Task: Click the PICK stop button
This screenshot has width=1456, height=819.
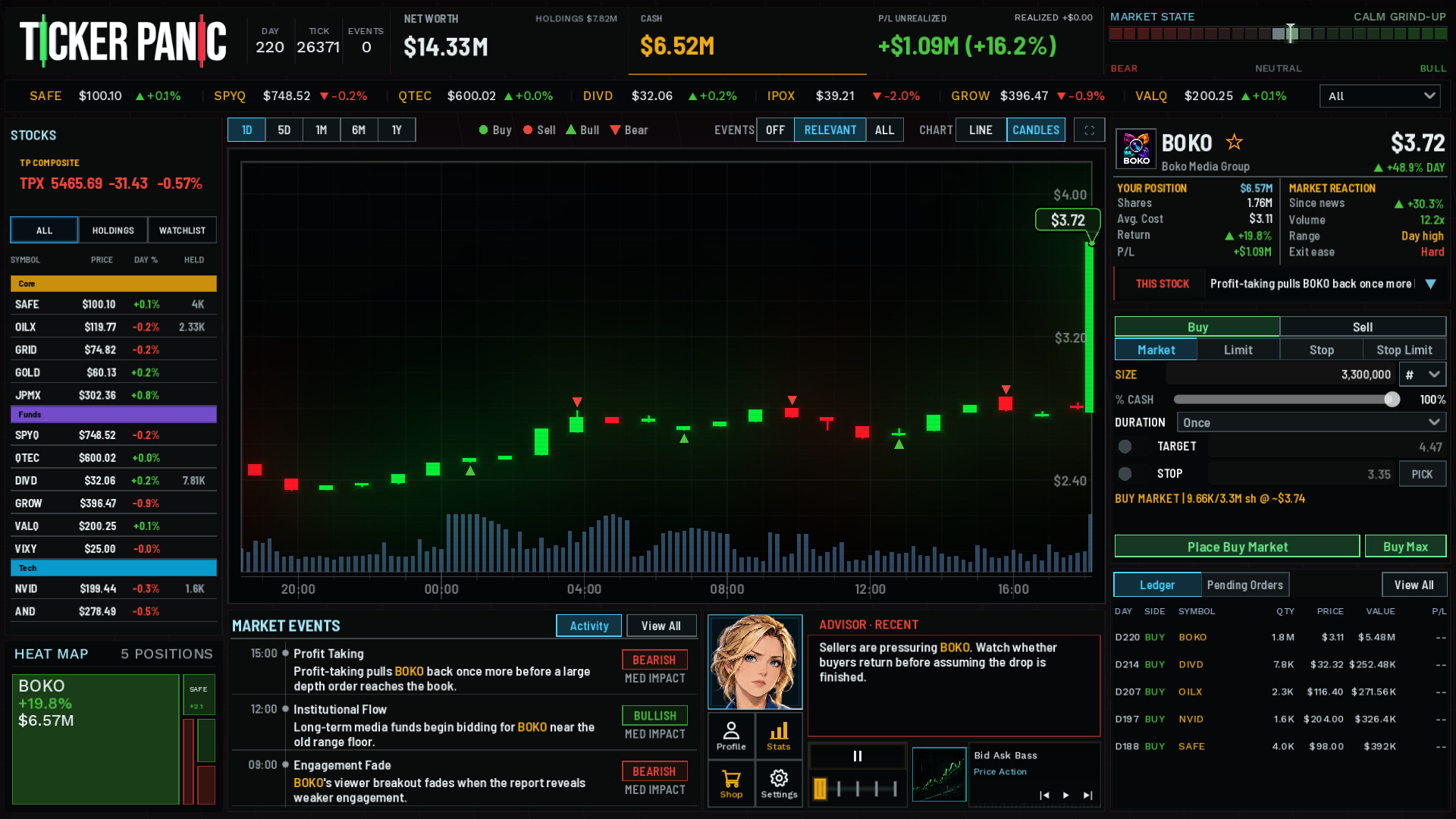Action: [1422, 474]
